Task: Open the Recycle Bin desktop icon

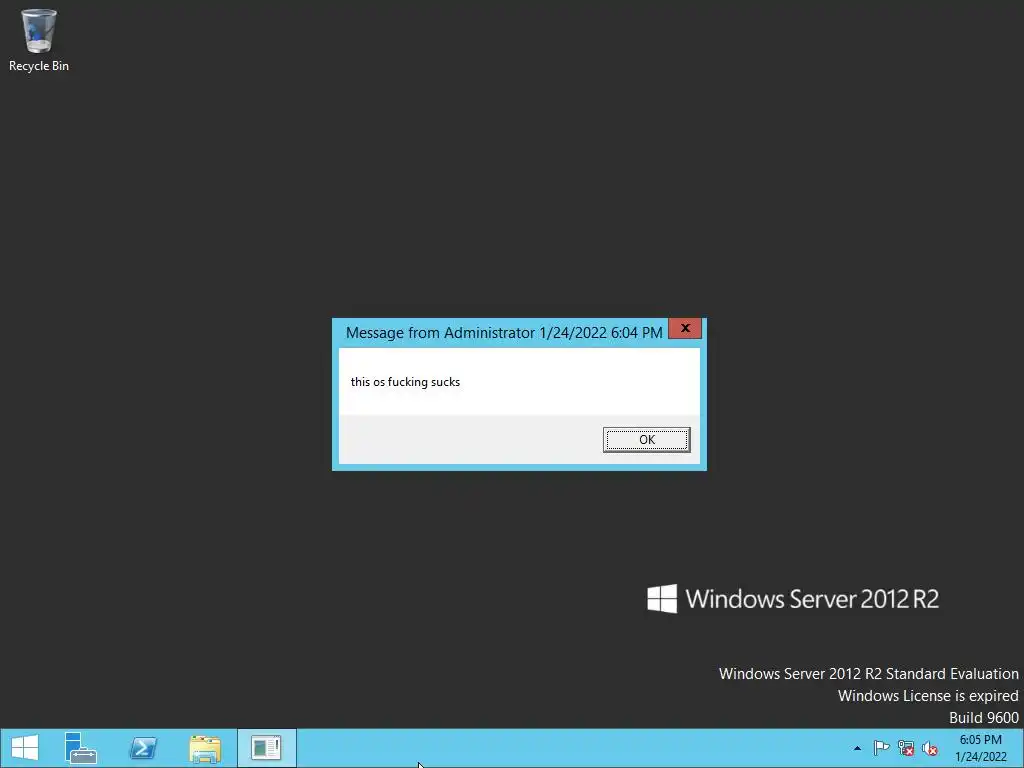Action: tap(39, 40)
